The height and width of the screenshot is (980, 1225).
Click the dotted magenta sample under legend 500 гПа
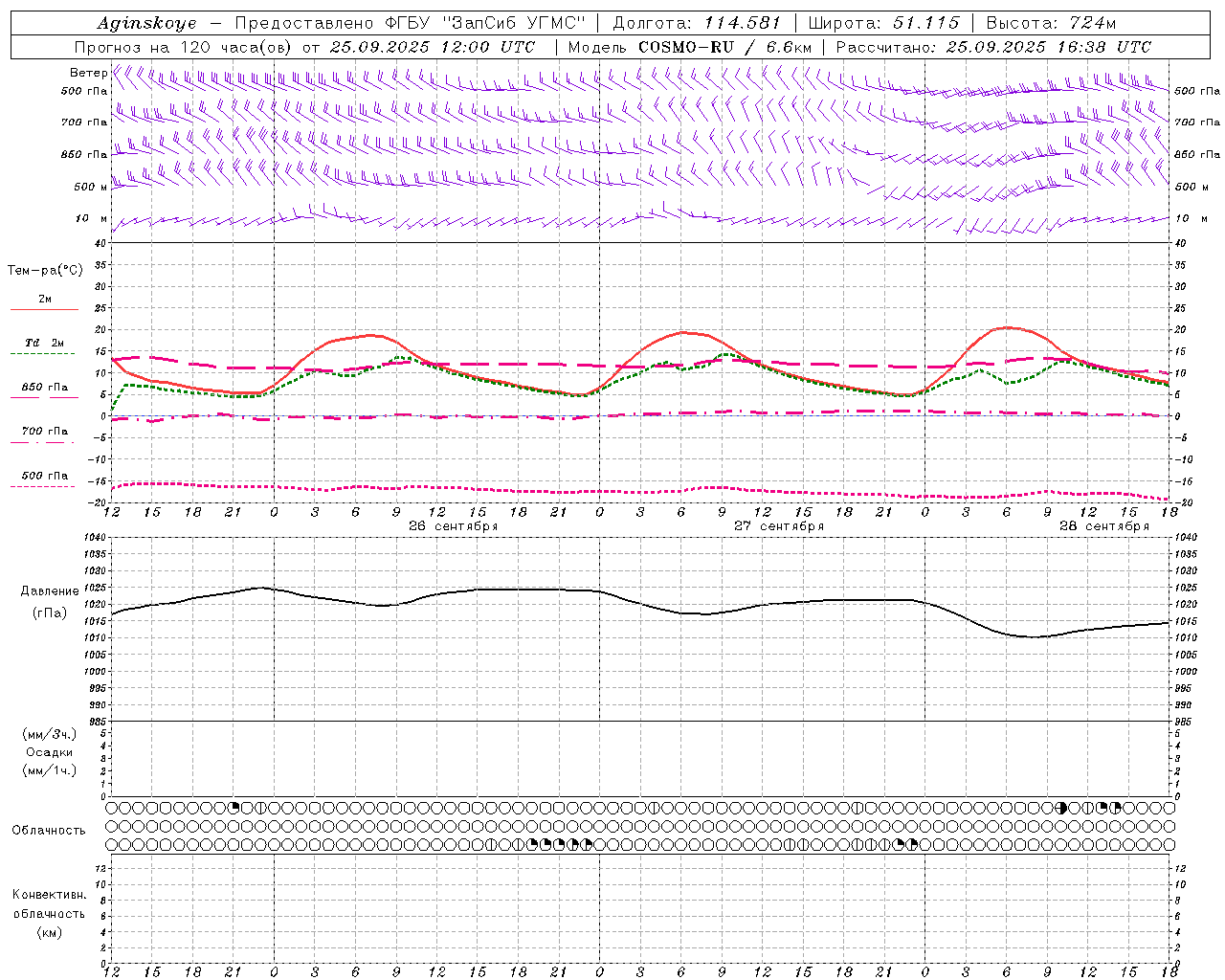point(42,487)
